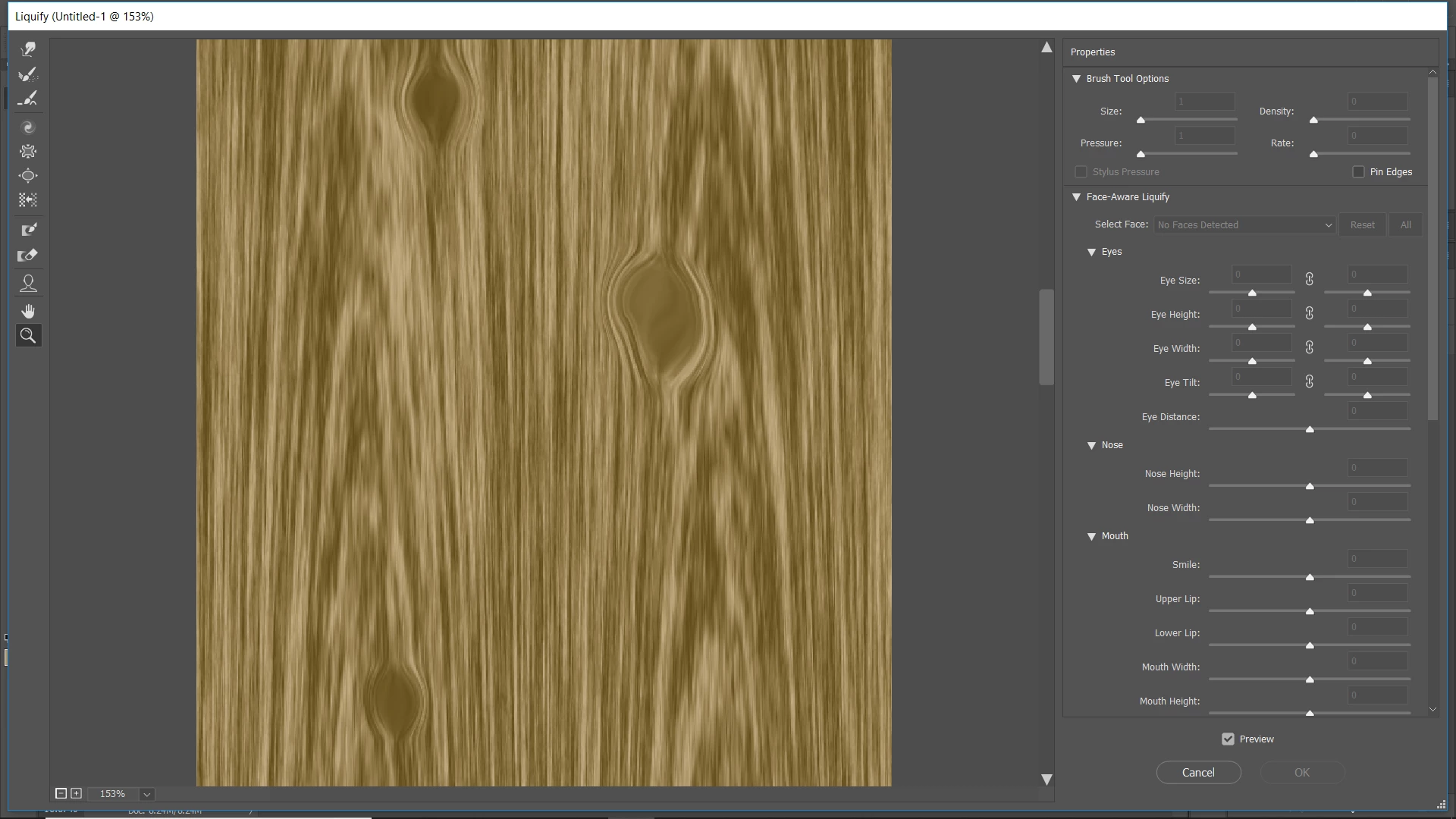Open the Select Face dropdown
Image resolution: width=1456 pixels, height=819 pixels.
tap(1244, 225)
